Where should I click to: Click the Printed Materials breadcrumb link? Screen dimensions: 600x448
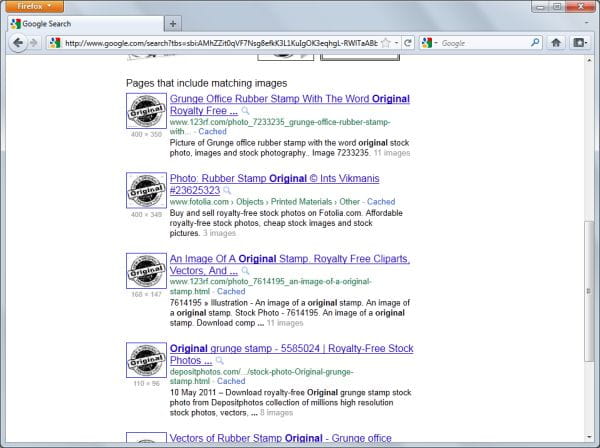pyautogui.click(x=302, y=202)
